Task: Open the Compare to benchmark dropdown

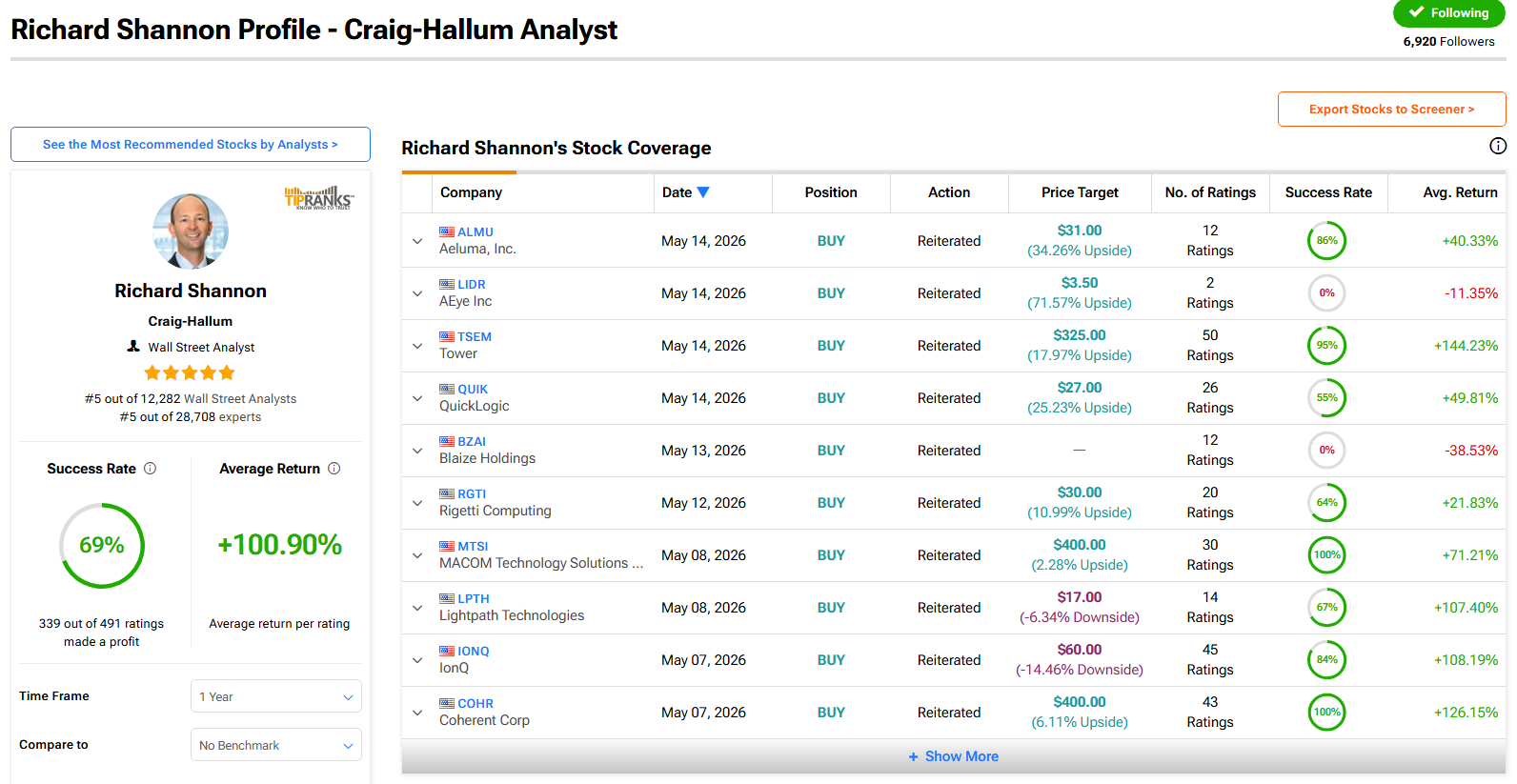Action: click(x=276, y=745)
